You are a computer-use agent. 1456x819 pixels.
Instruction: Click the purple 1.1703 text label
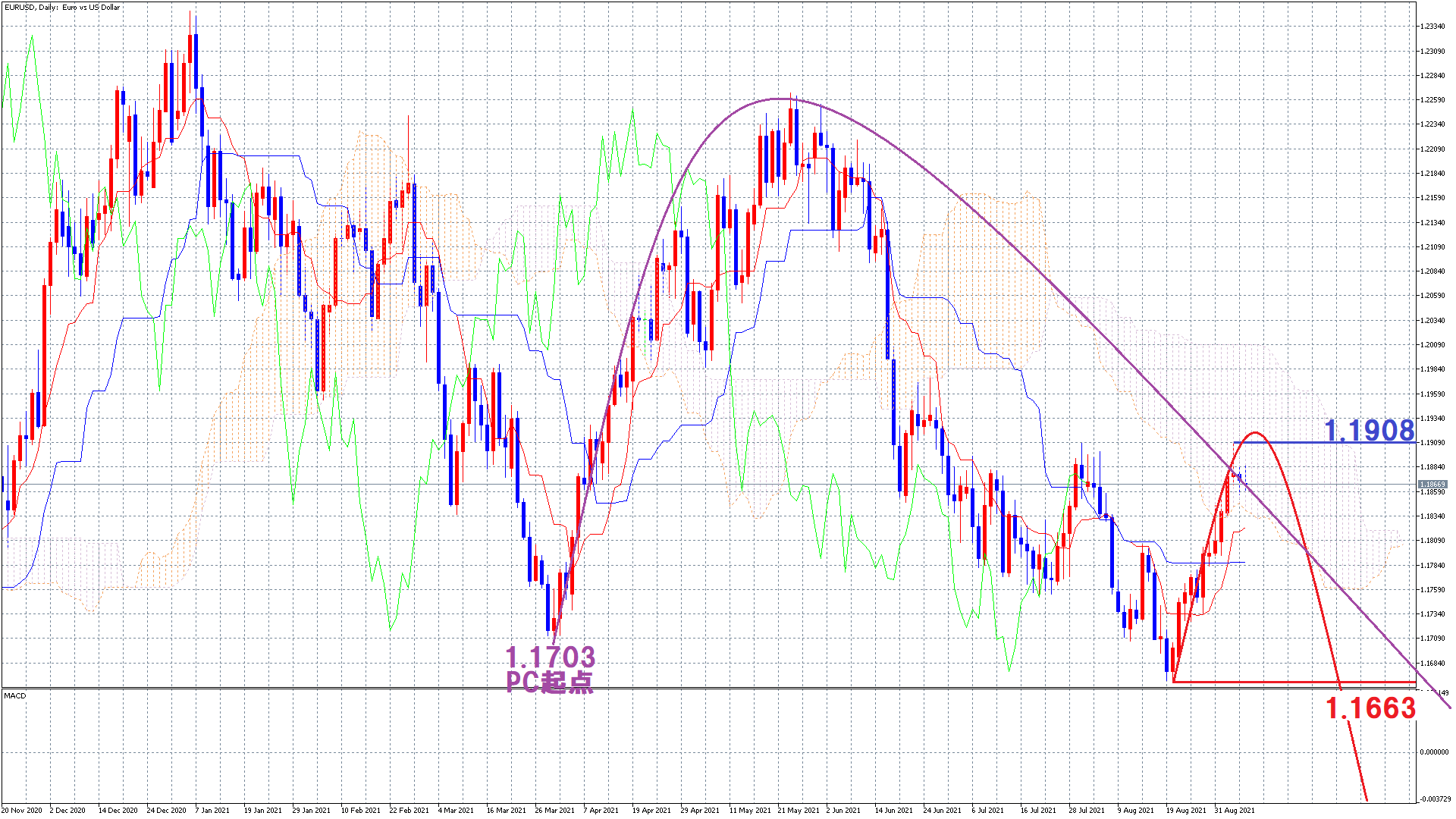(550, 657)
